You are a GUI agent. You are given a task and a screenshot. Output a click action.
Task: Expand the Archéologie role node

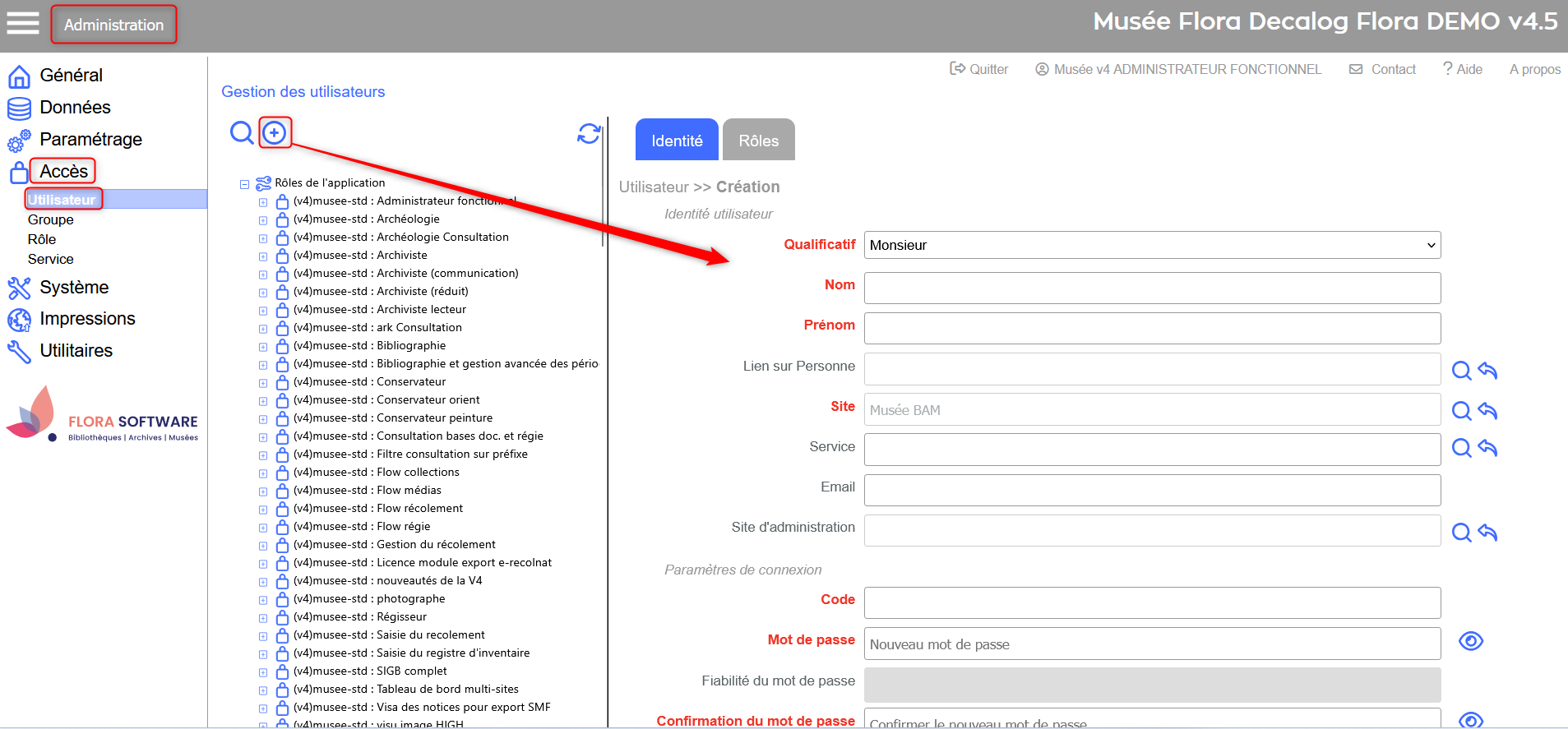tap(263, 220)
